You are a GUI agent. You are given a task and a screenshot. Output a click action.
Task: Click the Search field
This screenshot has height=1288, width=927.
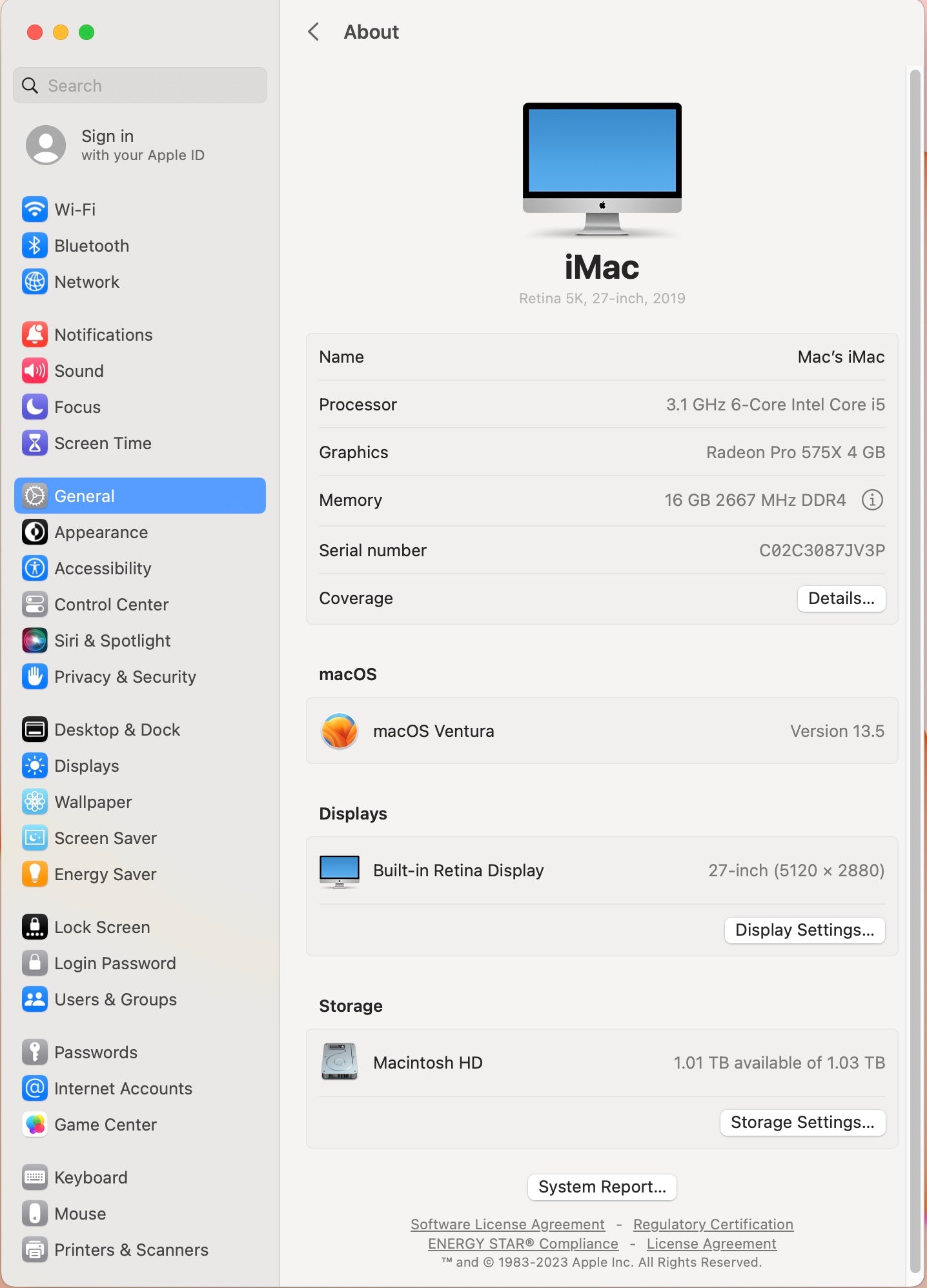click(140, 85)
